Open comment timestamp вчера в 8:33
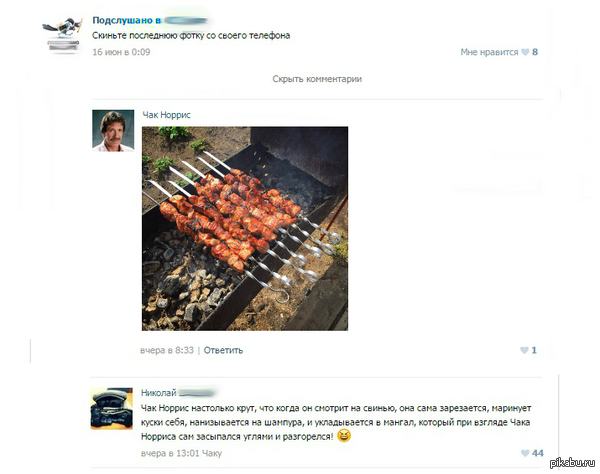 point(167,350)
